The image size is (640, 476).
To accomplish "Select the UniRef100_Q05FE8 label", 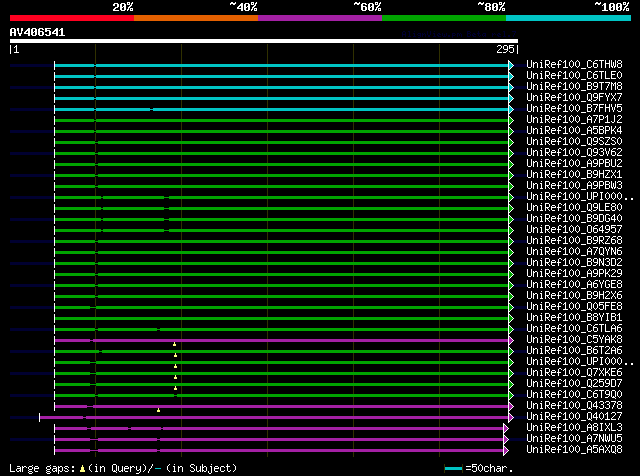I will (x=574, y=307).
